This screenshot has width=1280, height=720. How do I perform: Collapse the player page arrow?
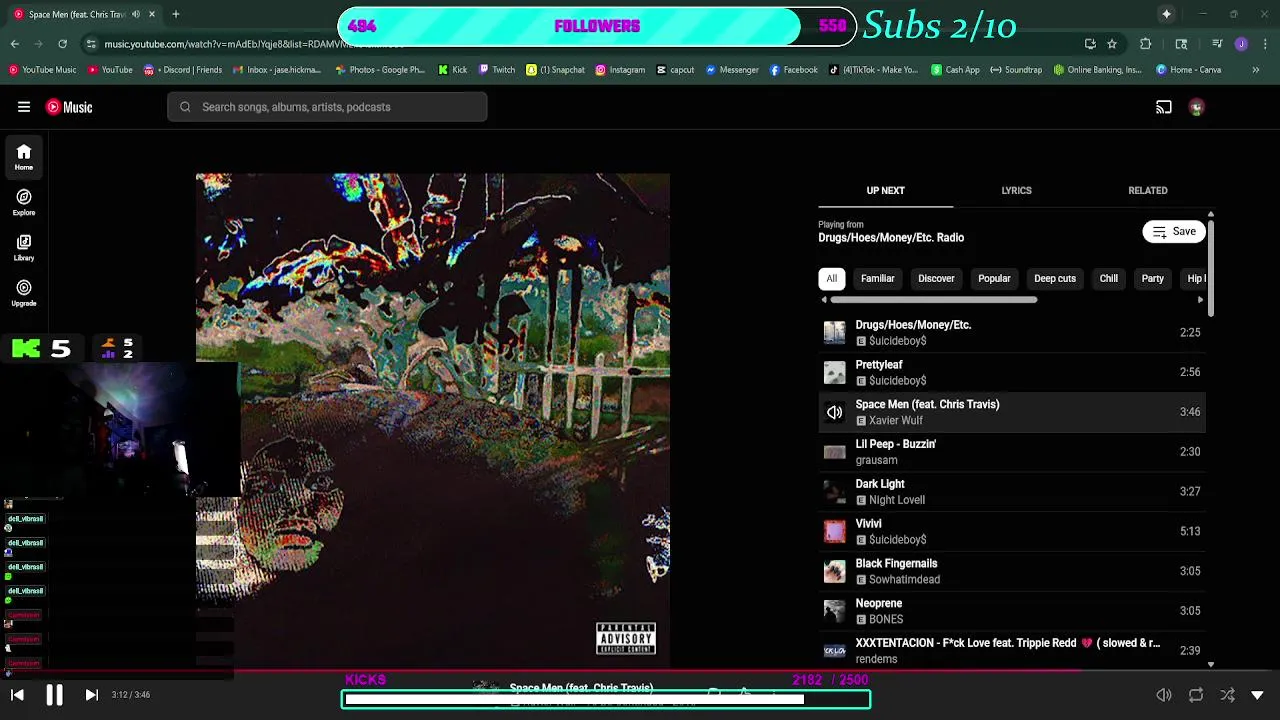tap(1258, 695)
